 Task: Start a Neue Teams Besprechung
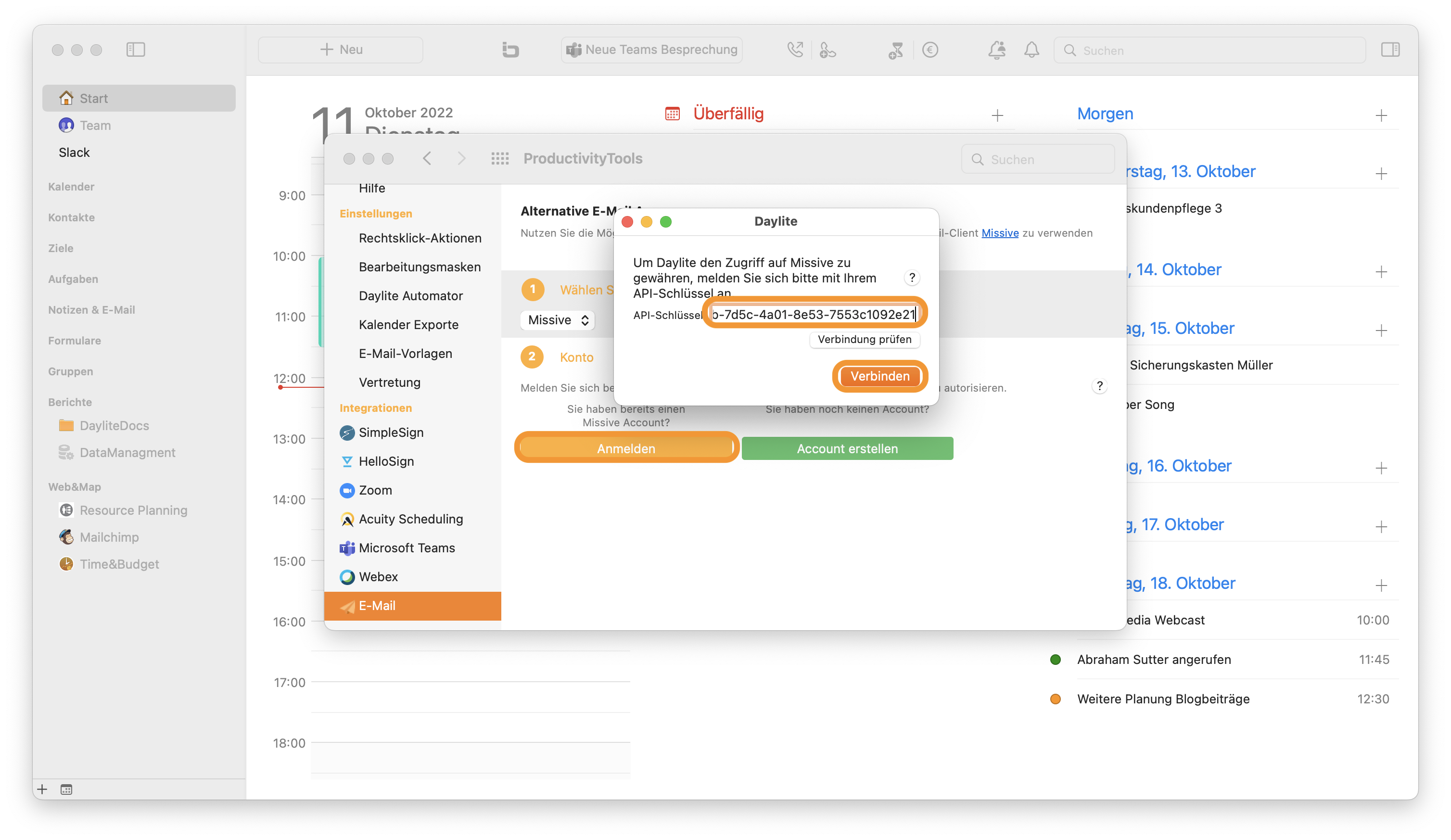651,50
